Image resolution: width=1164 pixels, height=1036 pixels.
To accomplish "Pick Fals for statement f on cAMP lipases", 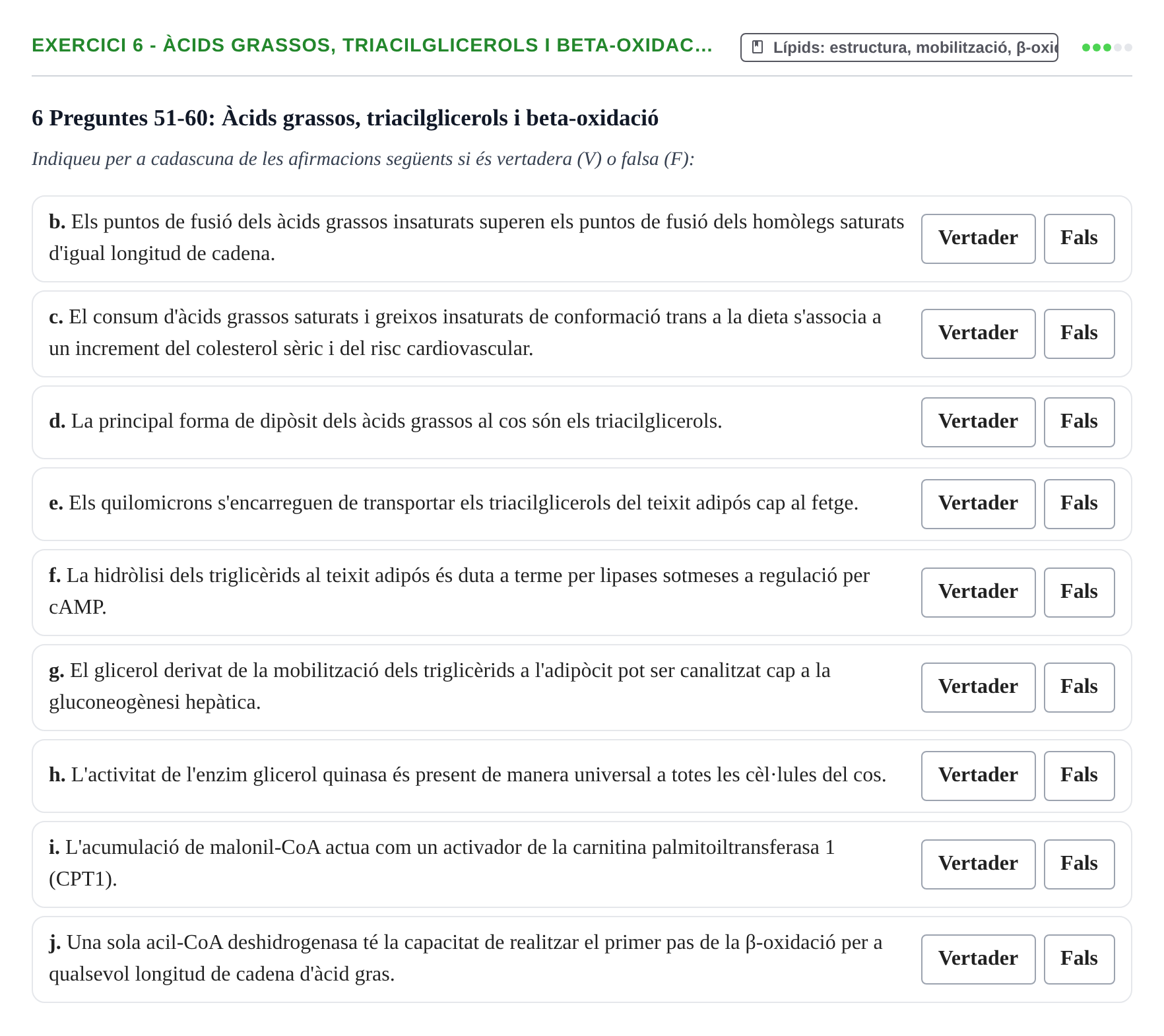I will [x=1079, y=592].
